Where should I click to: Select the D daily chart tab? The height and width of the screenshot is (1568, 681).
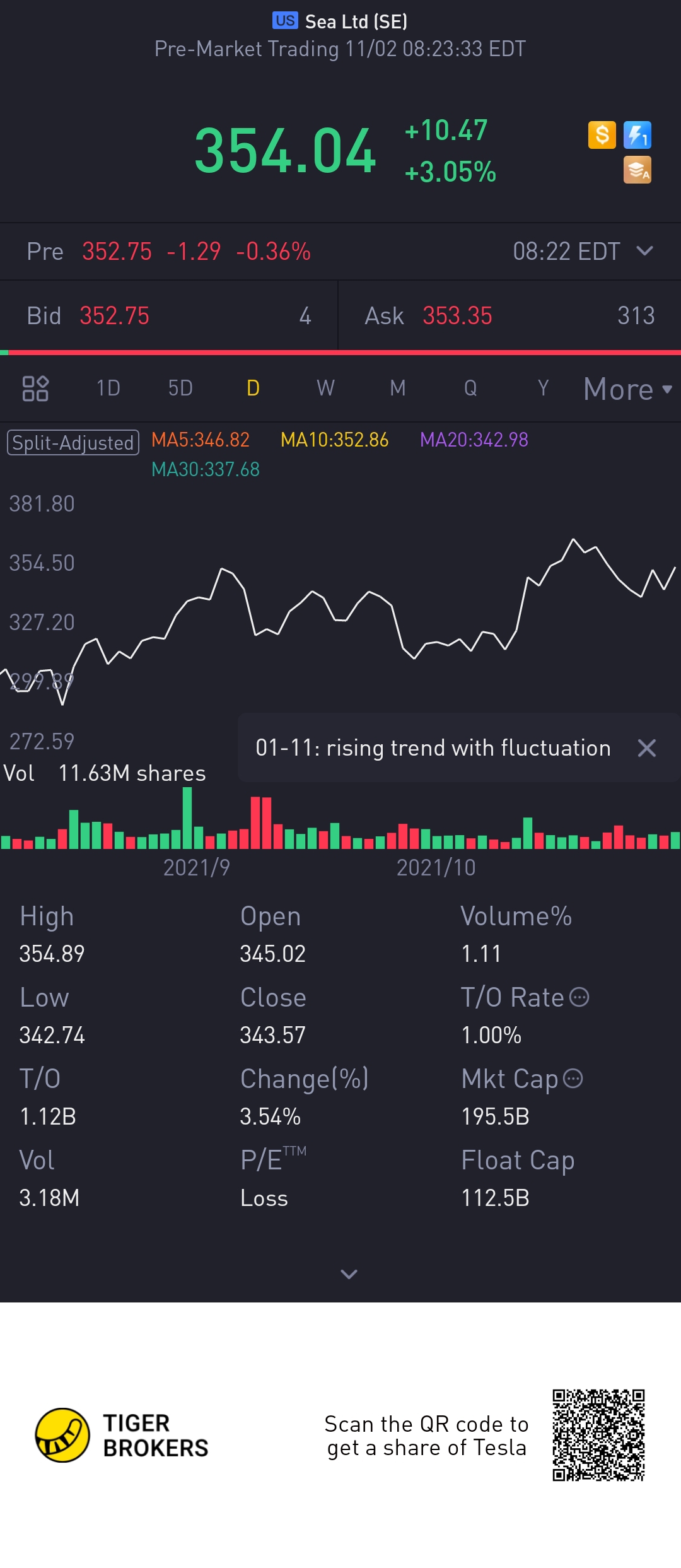253,388
